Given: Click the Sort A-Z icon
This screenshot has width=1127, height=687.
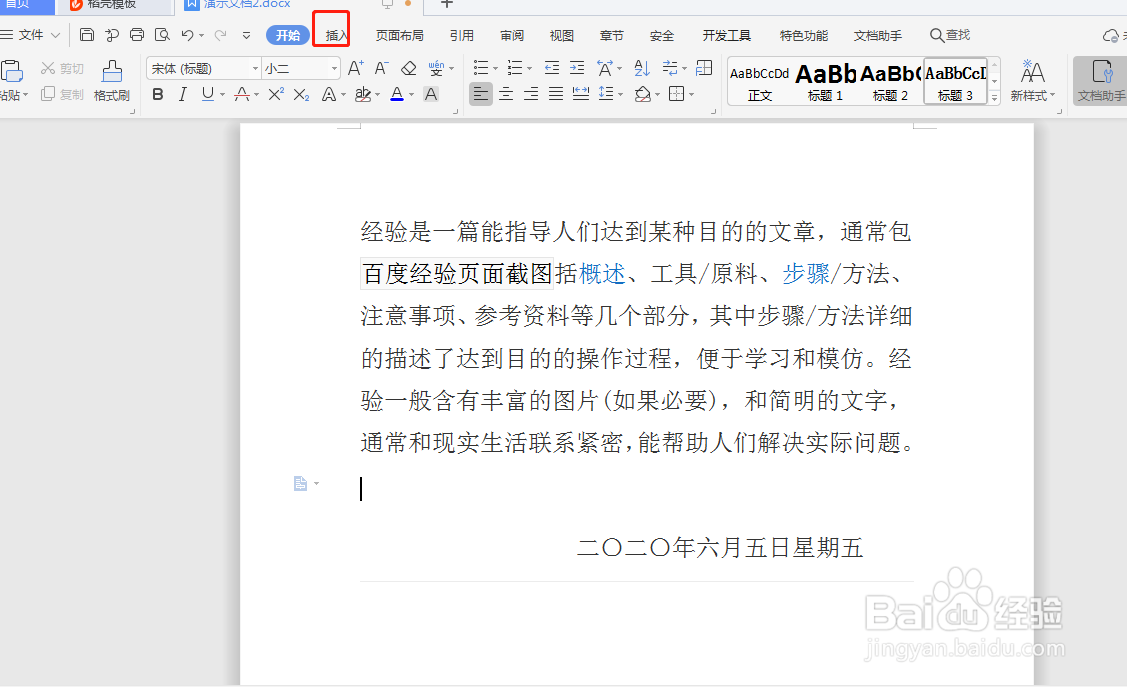Looking at the screenshot, I should click(x=642, y=68).
